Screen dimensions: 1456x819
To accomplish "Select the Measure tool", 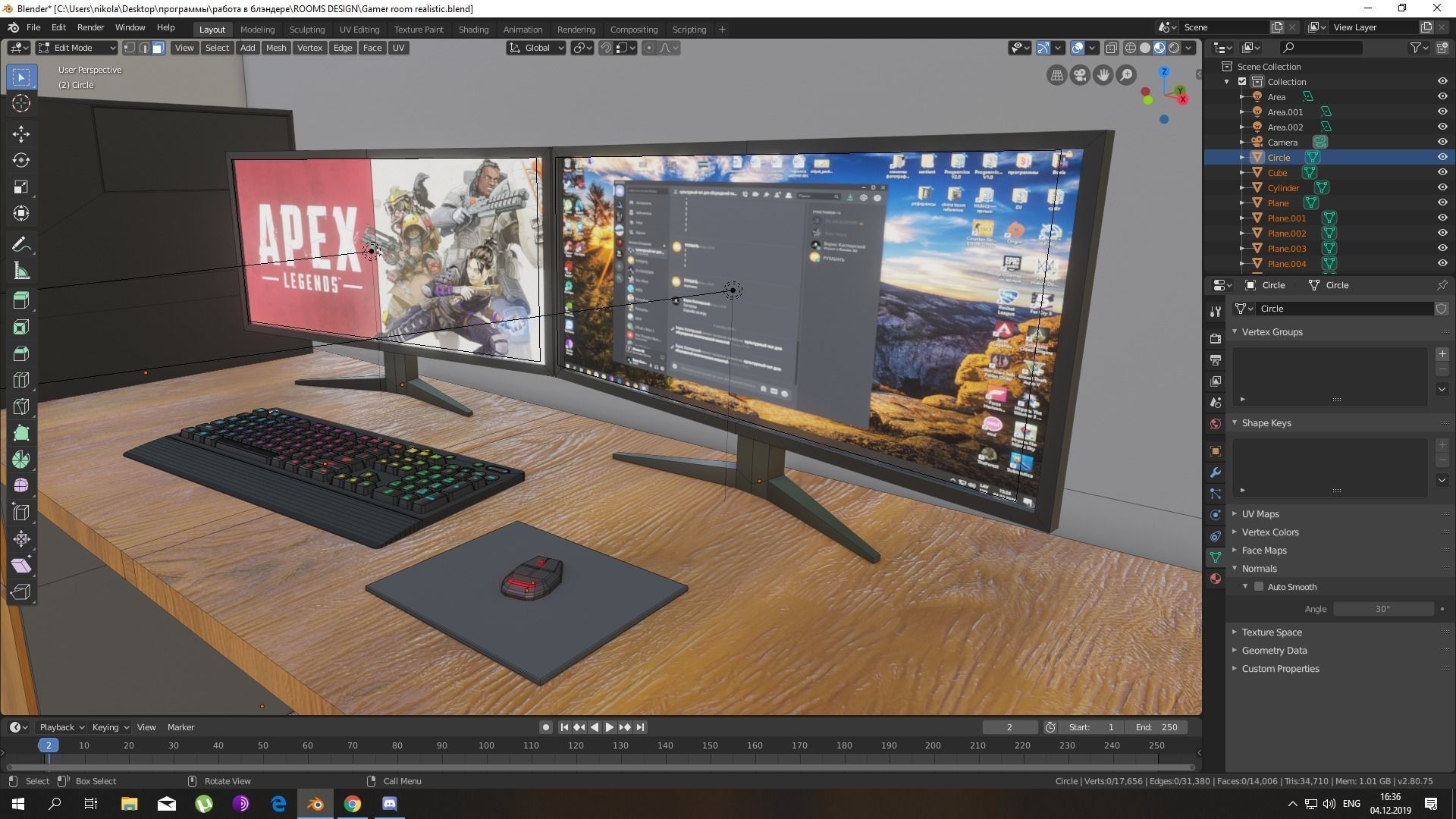I will click(21, 271).
